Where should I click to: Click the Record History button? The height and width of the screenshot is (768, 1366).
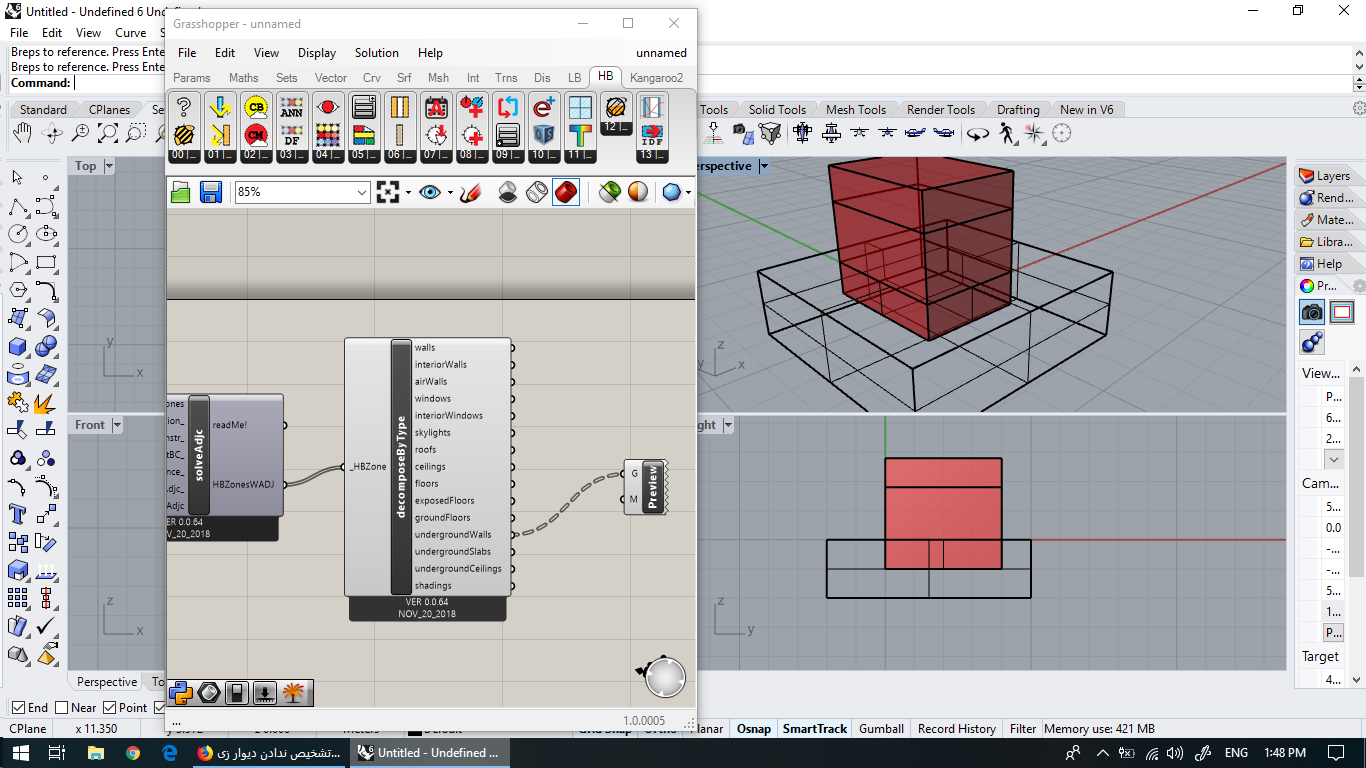point(957,729)
